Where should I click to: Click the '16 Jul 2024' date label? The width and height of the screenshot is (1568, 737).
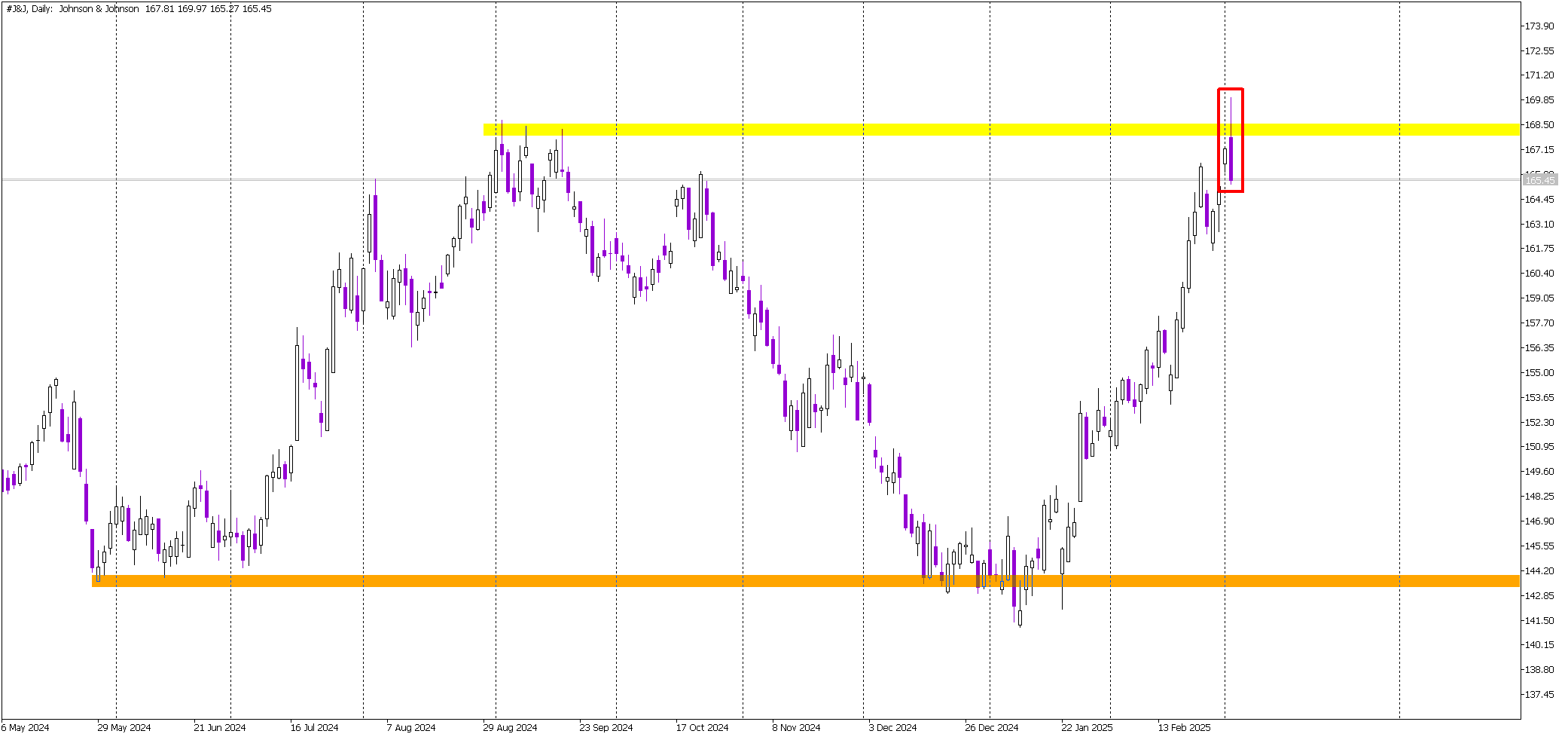point(315,728)
